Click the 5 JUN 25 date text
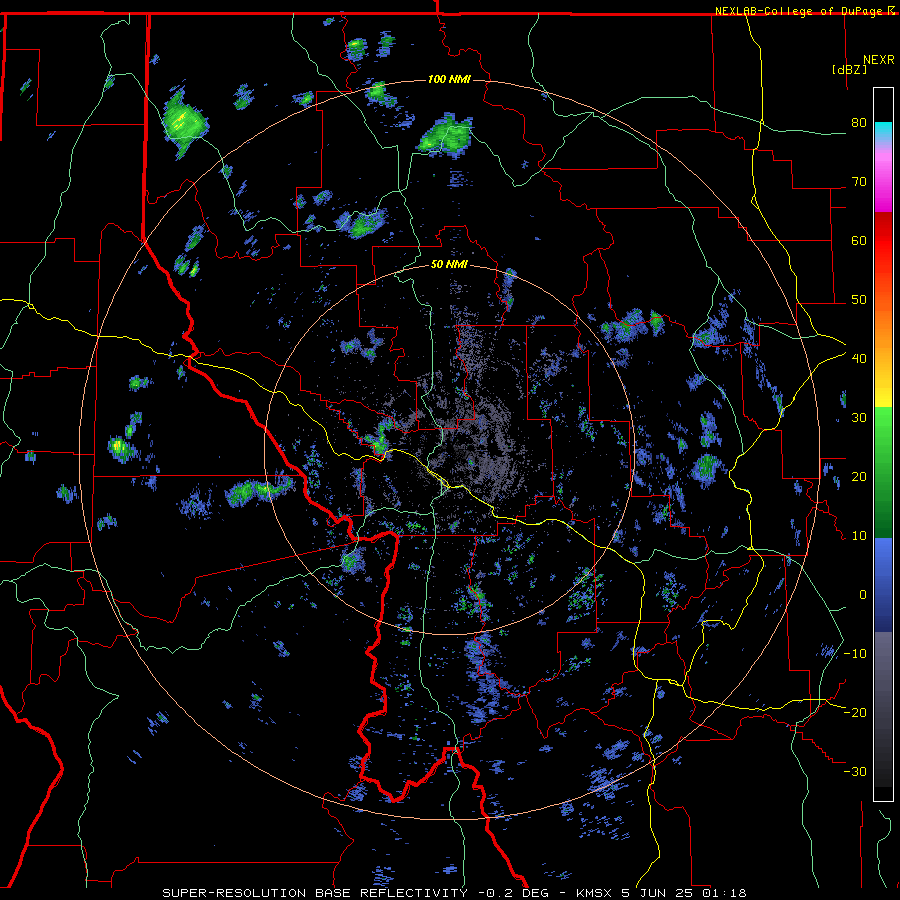 pyautogui.click(x=657, y=893)
